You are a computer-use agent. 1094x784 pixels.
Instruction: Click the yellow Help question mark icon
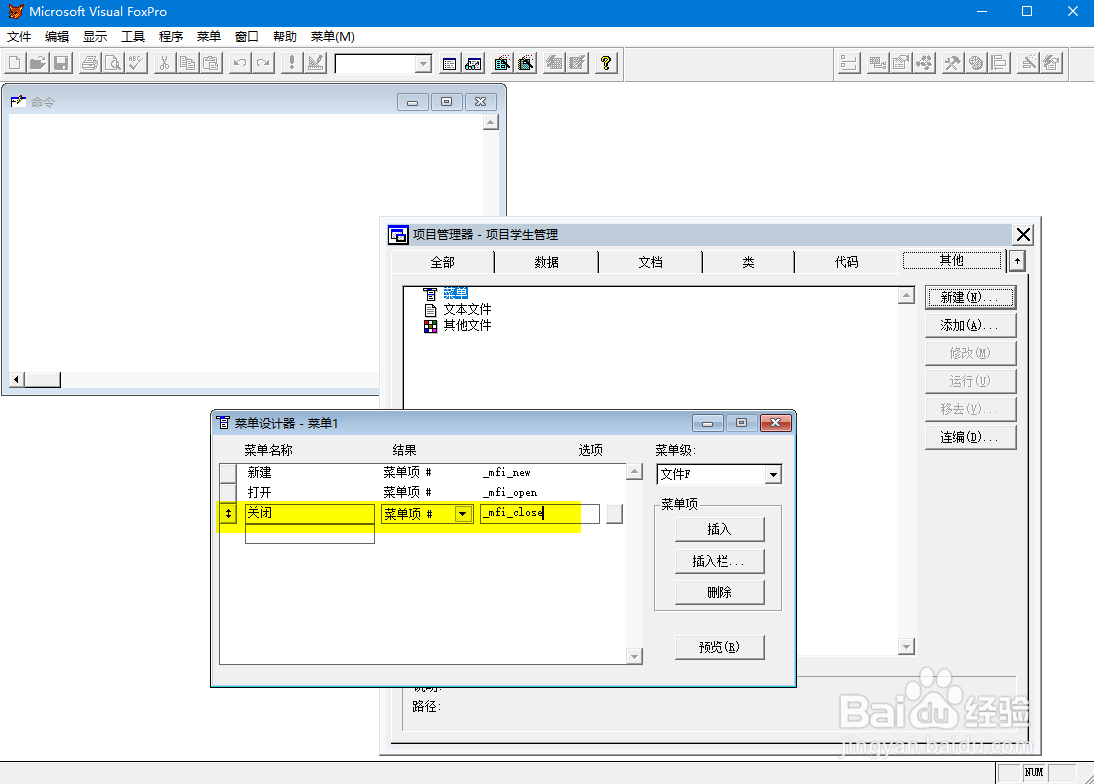click(606, 63)
